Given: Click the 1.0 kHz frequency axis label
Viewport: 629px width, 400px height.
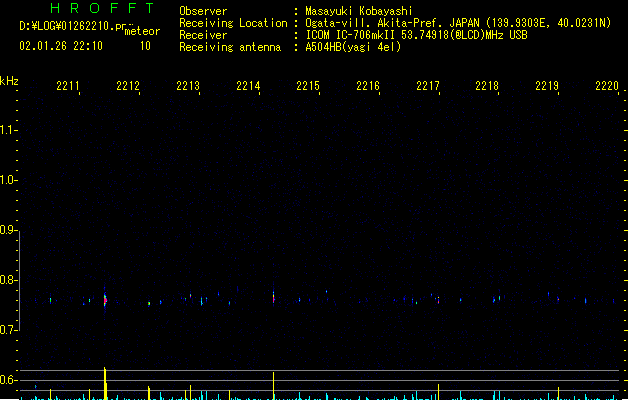Looking at the screenshot, I should coord(7,180).
